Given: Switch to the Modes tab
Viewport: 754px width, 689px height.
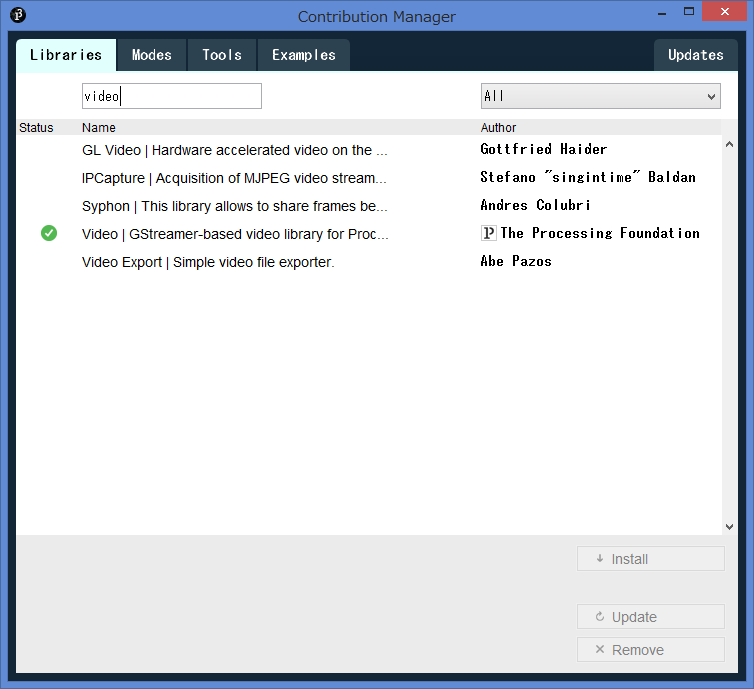Looking at the screenshot, I should [152, 55].
